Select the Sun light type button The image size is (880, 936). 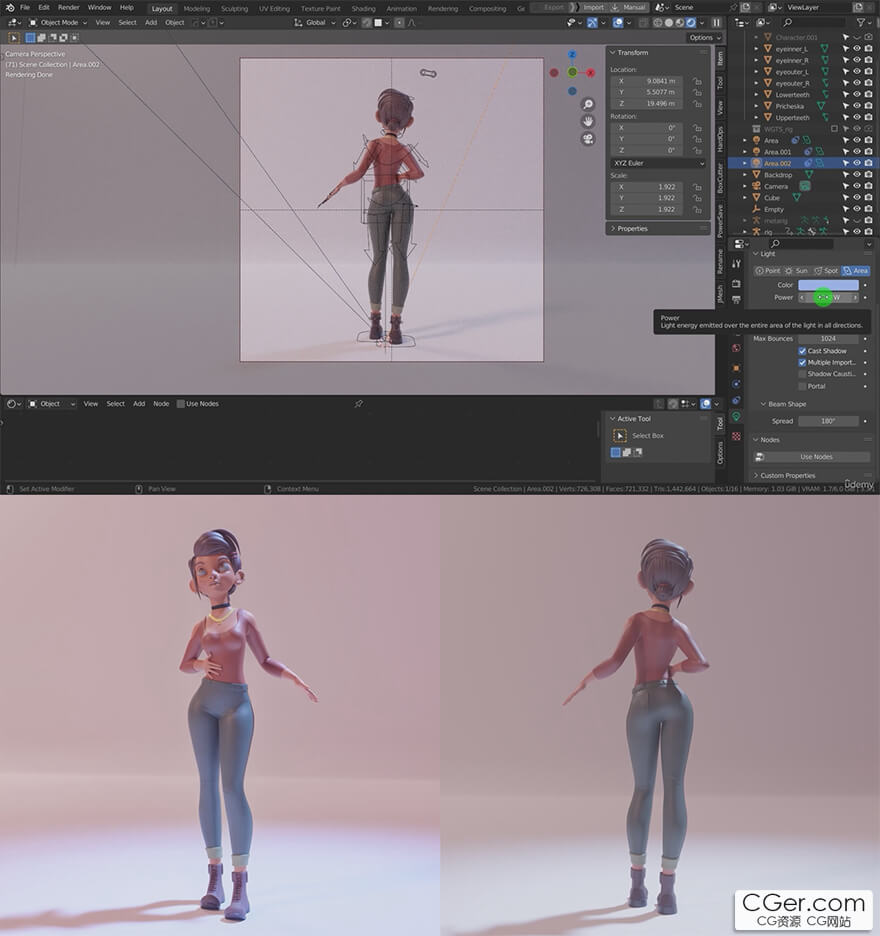tap(797, 271)
